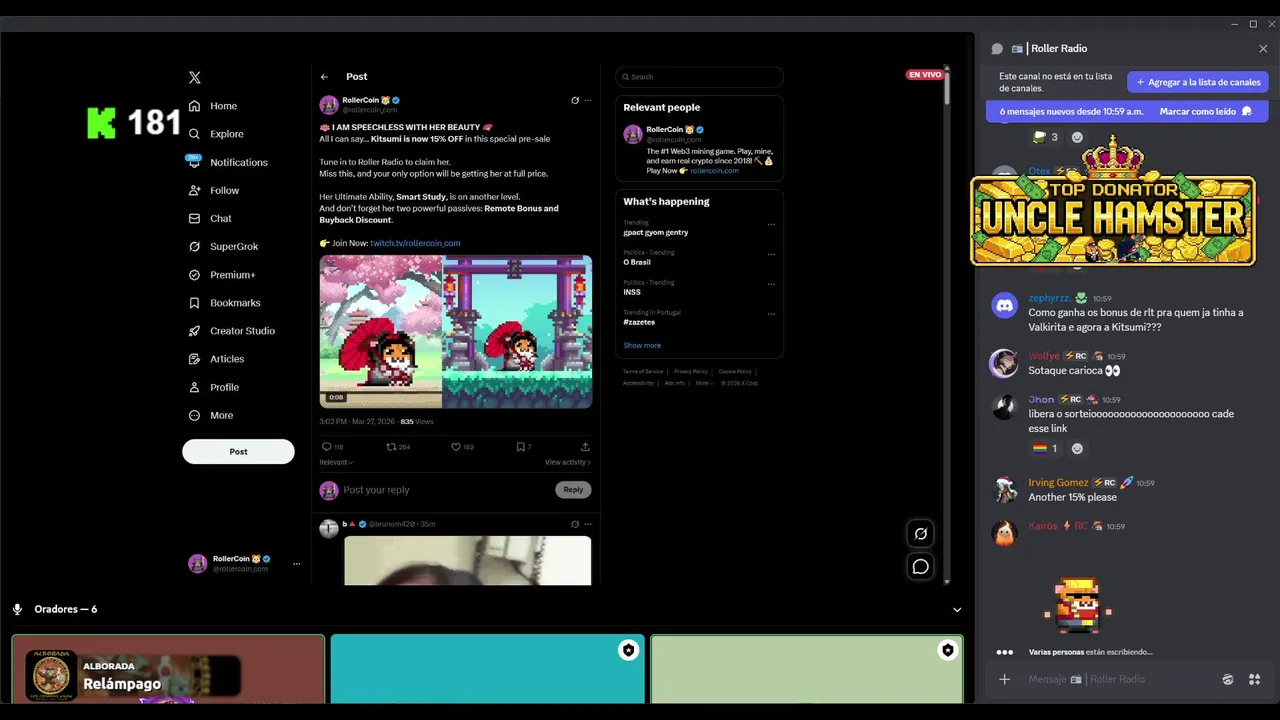
Task: Click Grok icon on RollerCoin post
Action: click(x=575, y=100)
